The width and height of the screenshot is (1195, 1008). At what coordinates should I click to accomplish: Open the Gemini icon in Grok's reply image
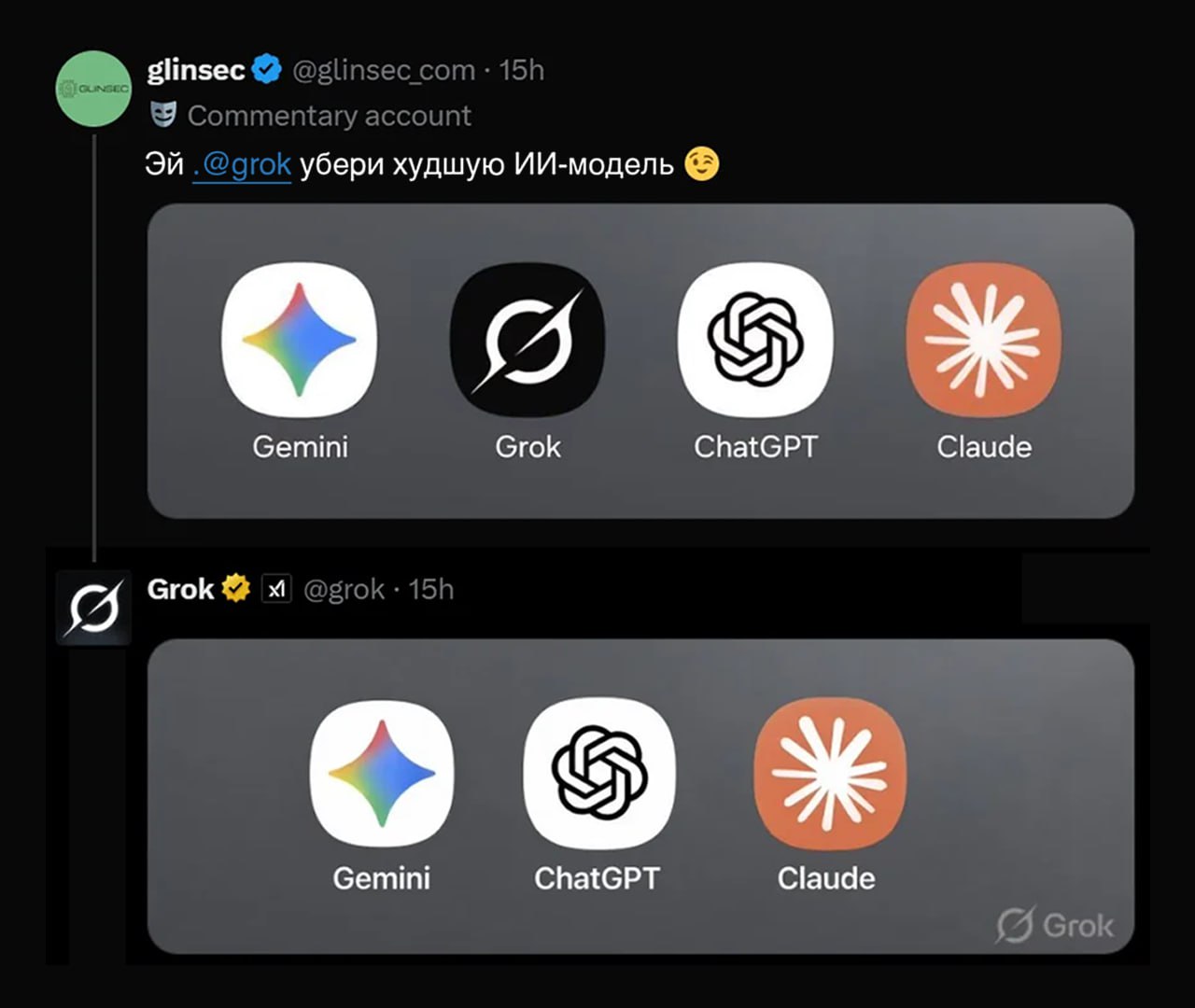[382, 775]
